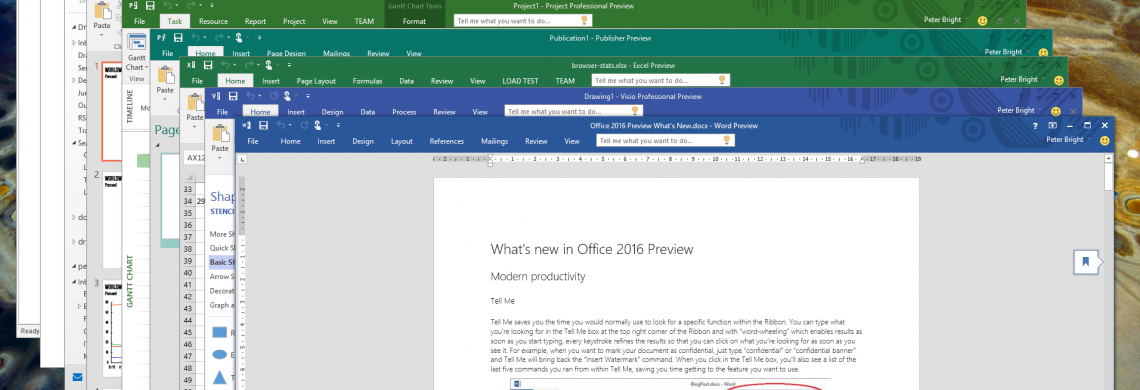
Task: Select slide 3 thumbnail with chart
Action: point(111,328)
